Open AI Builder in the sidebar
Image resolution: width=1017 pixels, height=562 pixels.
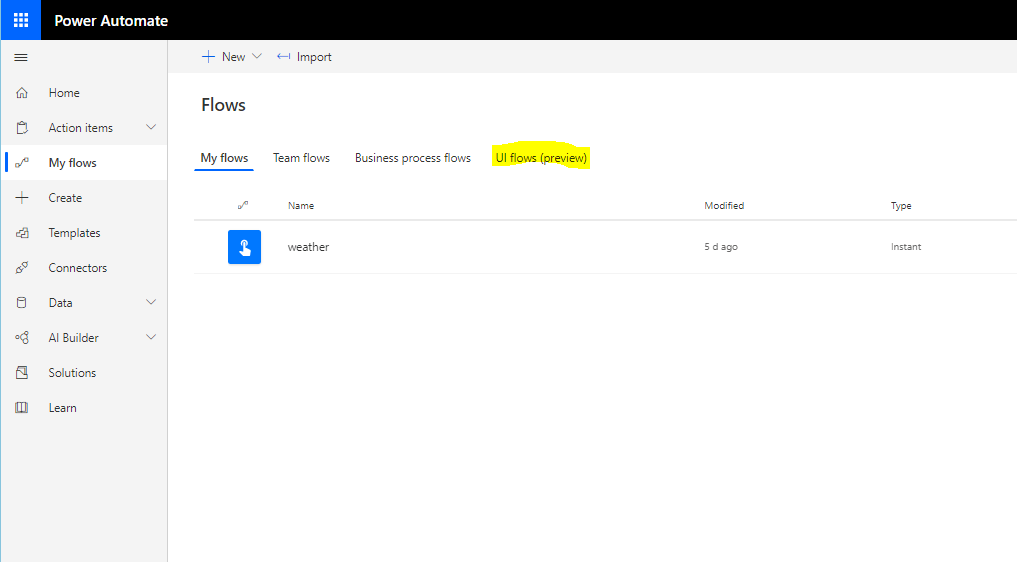tap(74, 338)
